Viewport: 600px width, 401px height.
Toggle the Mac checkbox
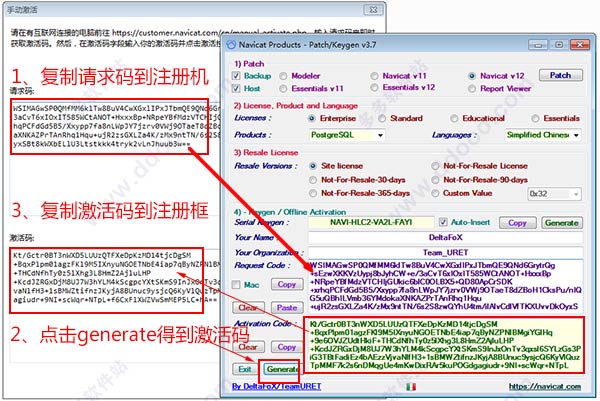click(x=236, y=285)
